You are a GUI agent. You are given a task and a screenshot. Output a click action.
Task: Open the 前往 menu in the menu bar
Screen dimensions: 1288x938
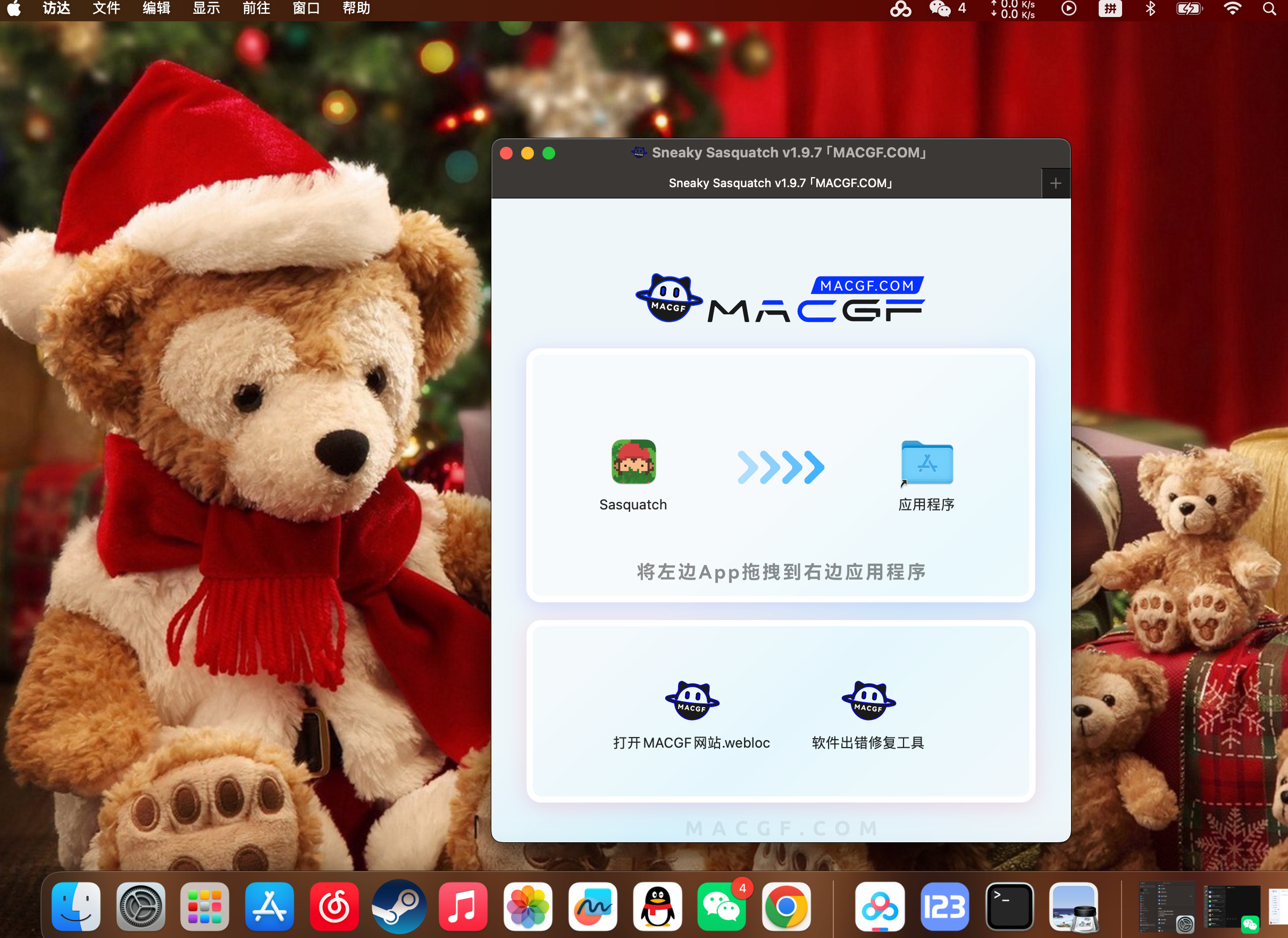[256, 9]
